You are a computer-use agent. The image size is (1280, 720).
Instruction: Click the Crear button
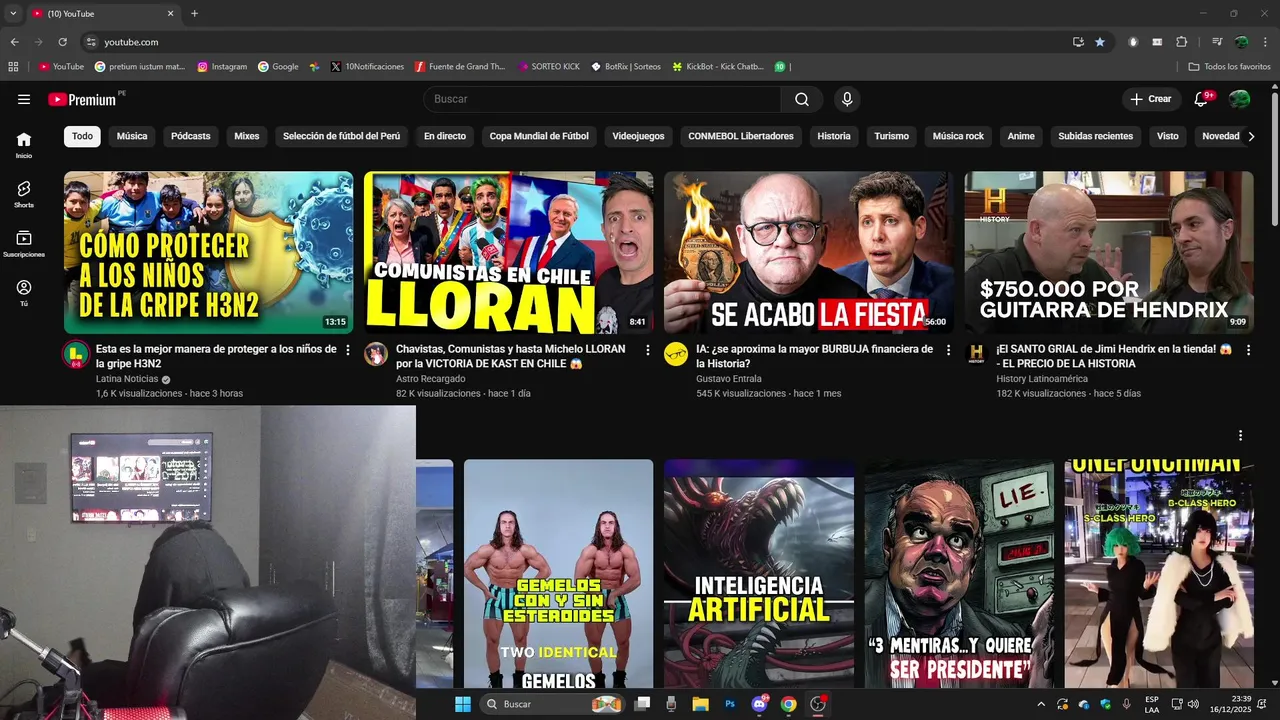coord(1150,99)
